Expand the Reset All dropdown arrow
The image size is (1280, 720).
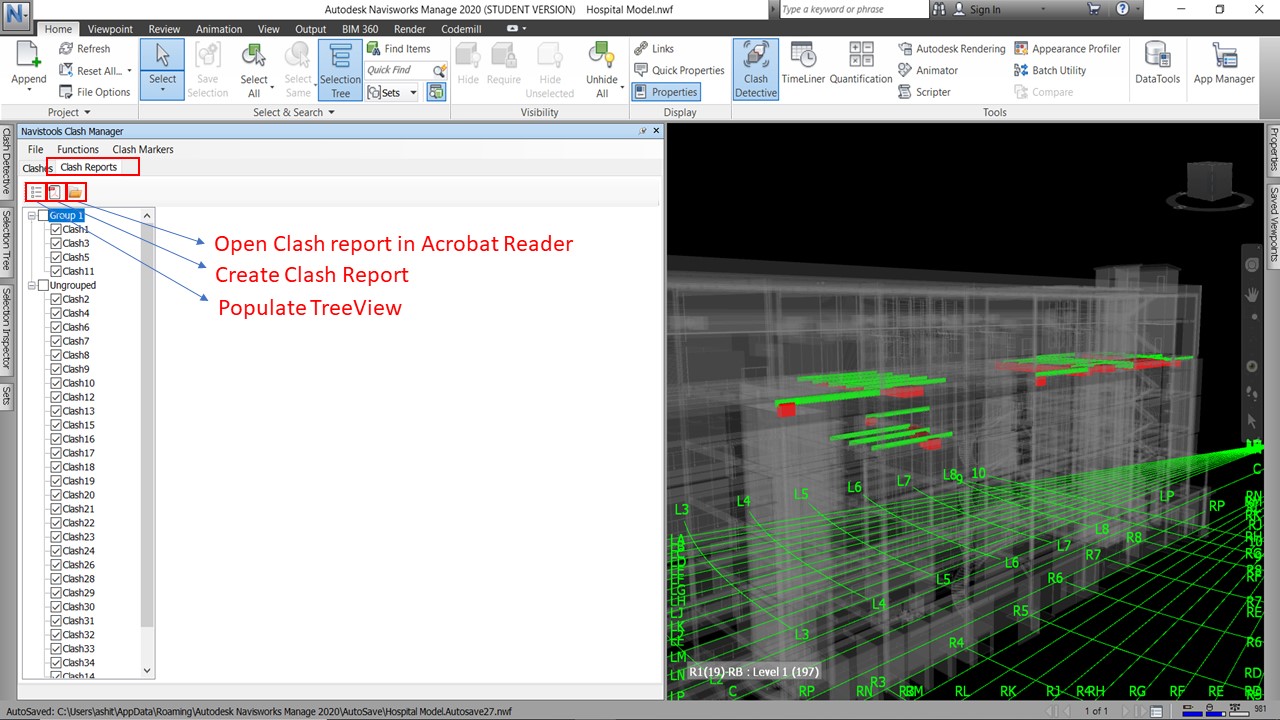(129, 71)
